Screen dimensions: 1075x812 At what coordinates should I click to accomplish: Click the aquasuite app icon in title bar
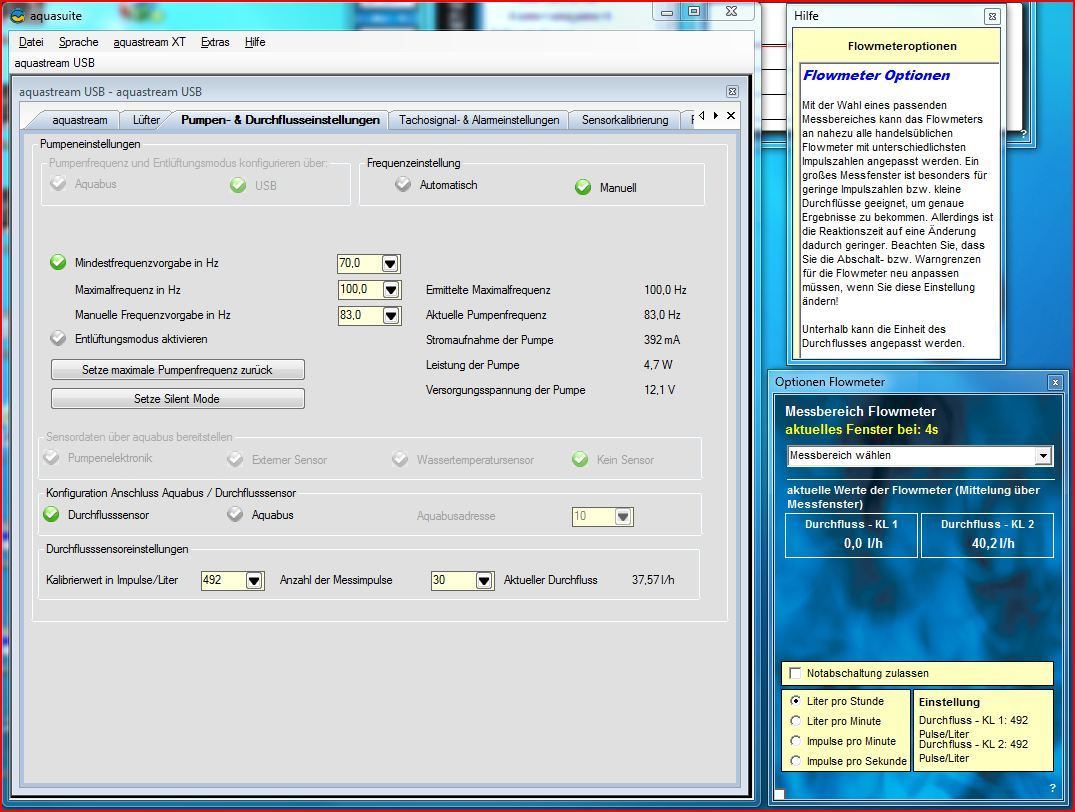point(18,16)
